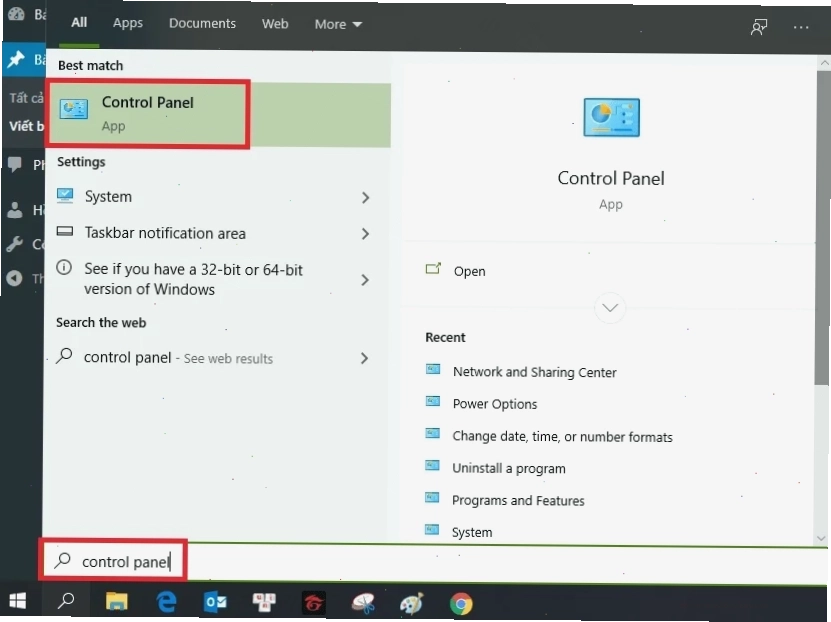Expand the Taskbar notification area arrow
Image resolution: width=831 pixels, height=622 pixels.
365,234
